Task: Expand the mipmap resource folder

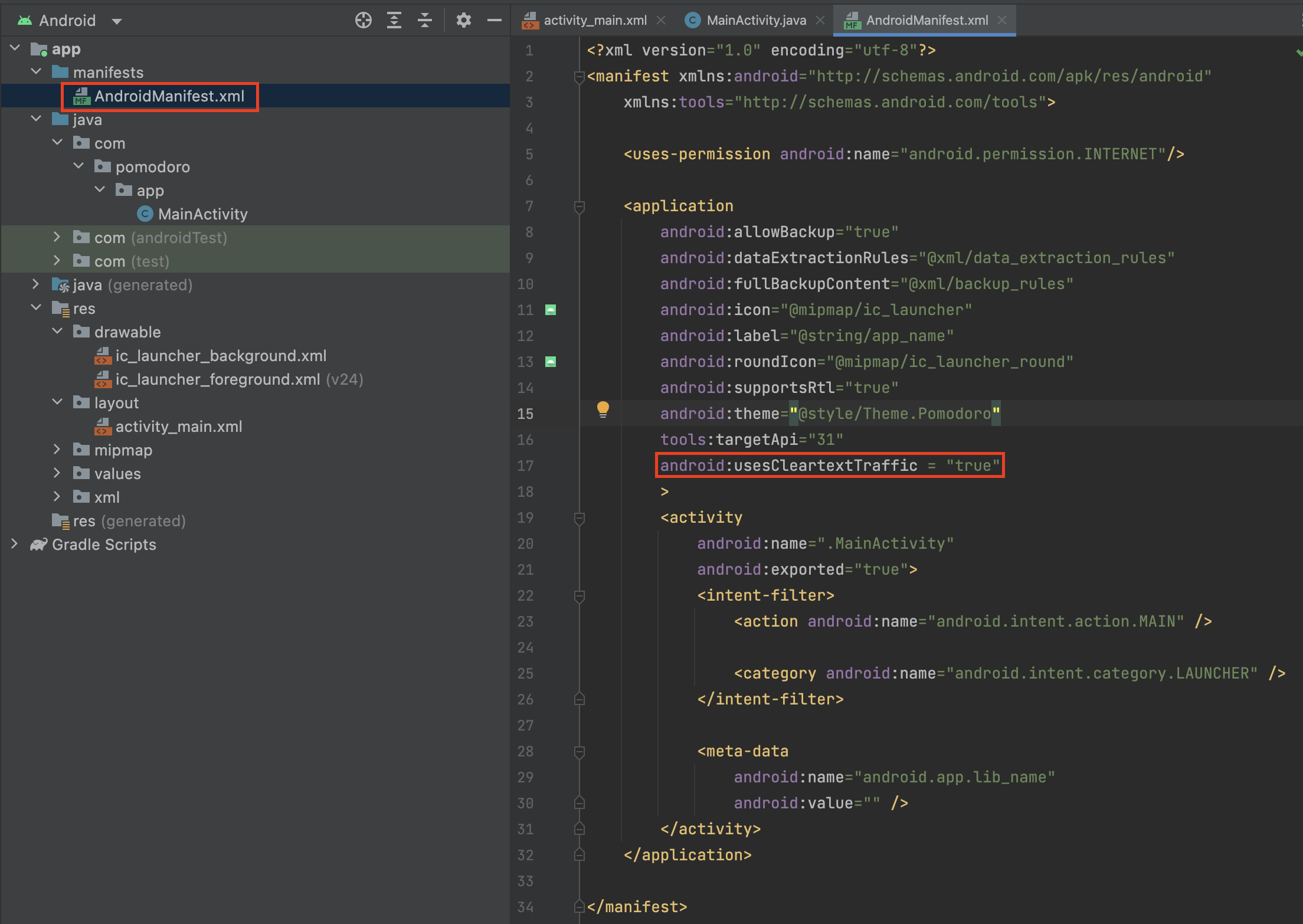Action: 57,450
